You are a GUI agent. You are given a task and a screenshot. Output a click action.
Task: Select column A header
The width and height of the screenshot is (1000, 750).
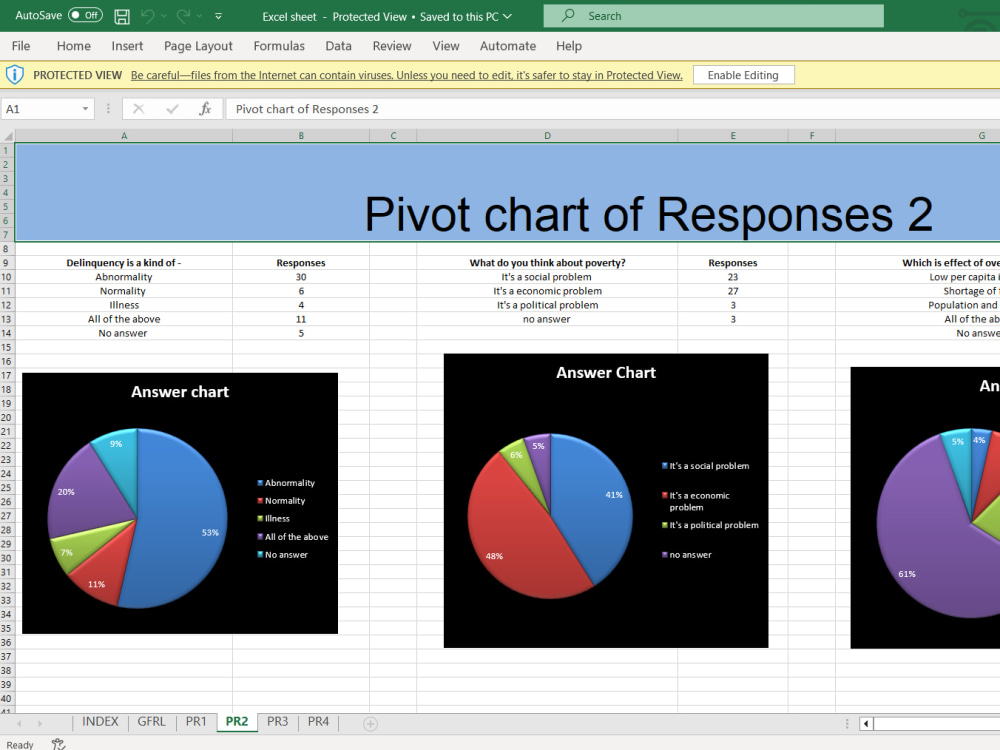click(x=124, y=136)
